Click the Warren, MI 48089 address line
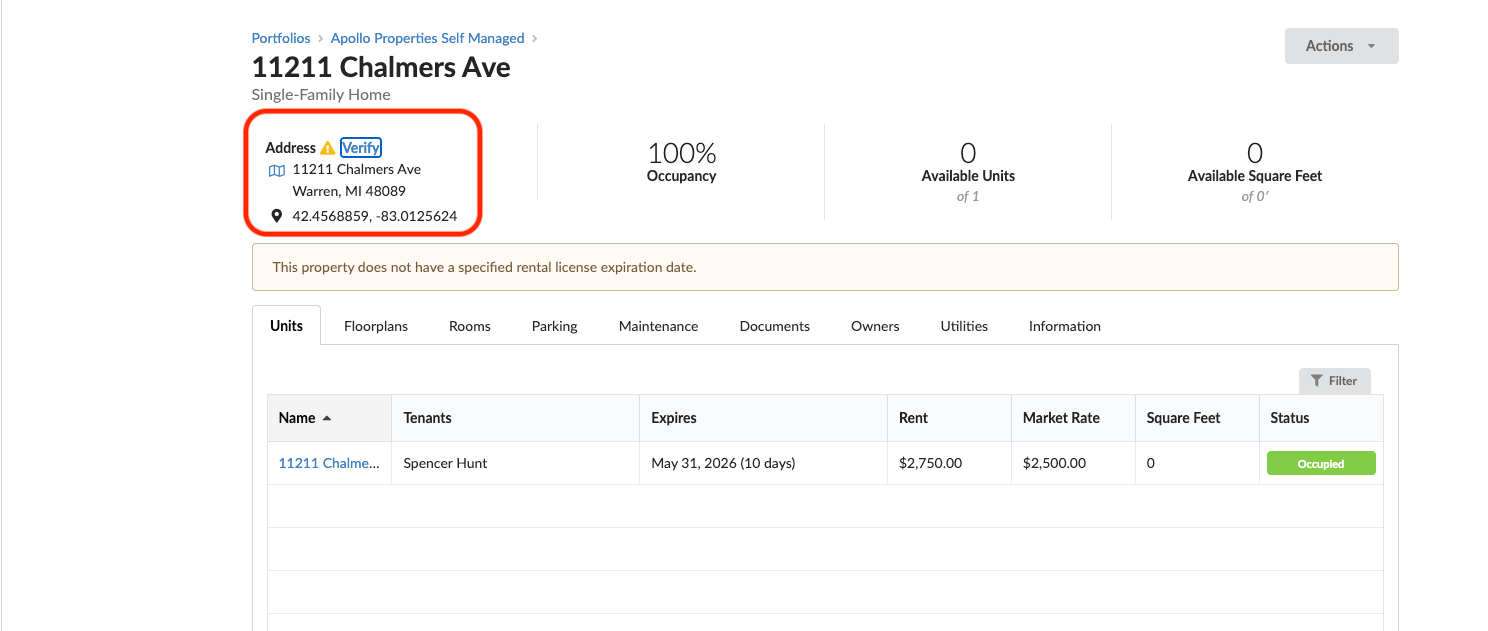The image size is (1488, 631). point(349,191)
